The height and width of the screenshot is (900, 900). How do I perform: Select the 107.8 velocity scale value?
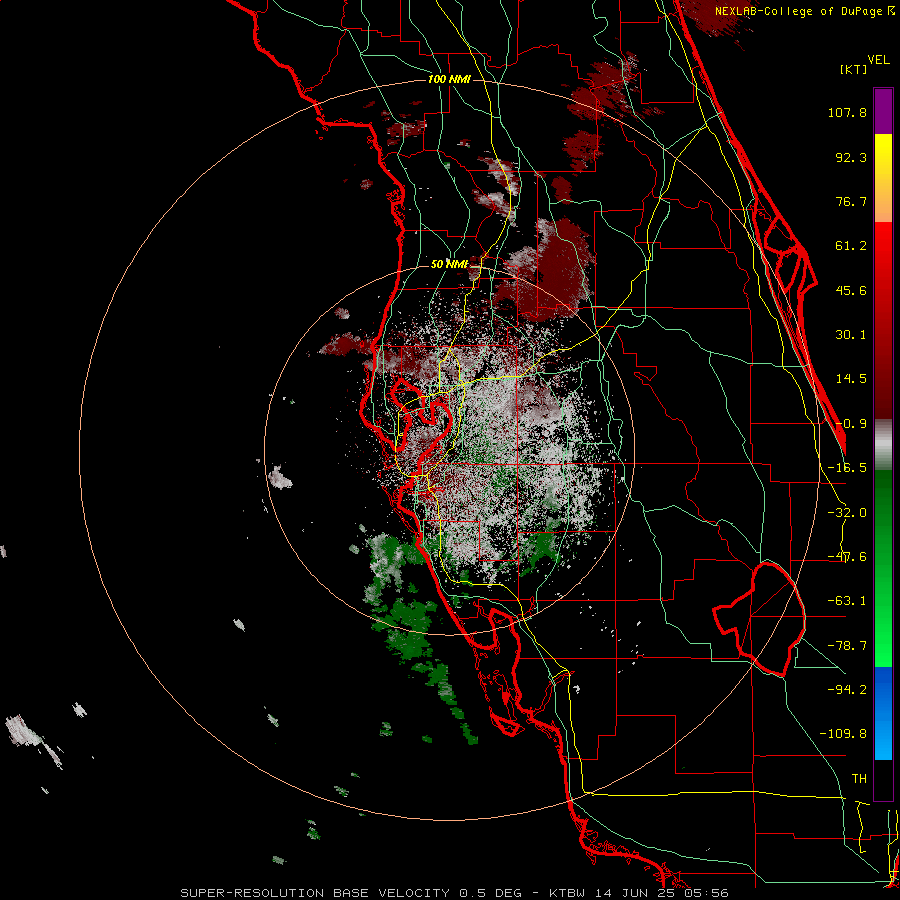847,112
